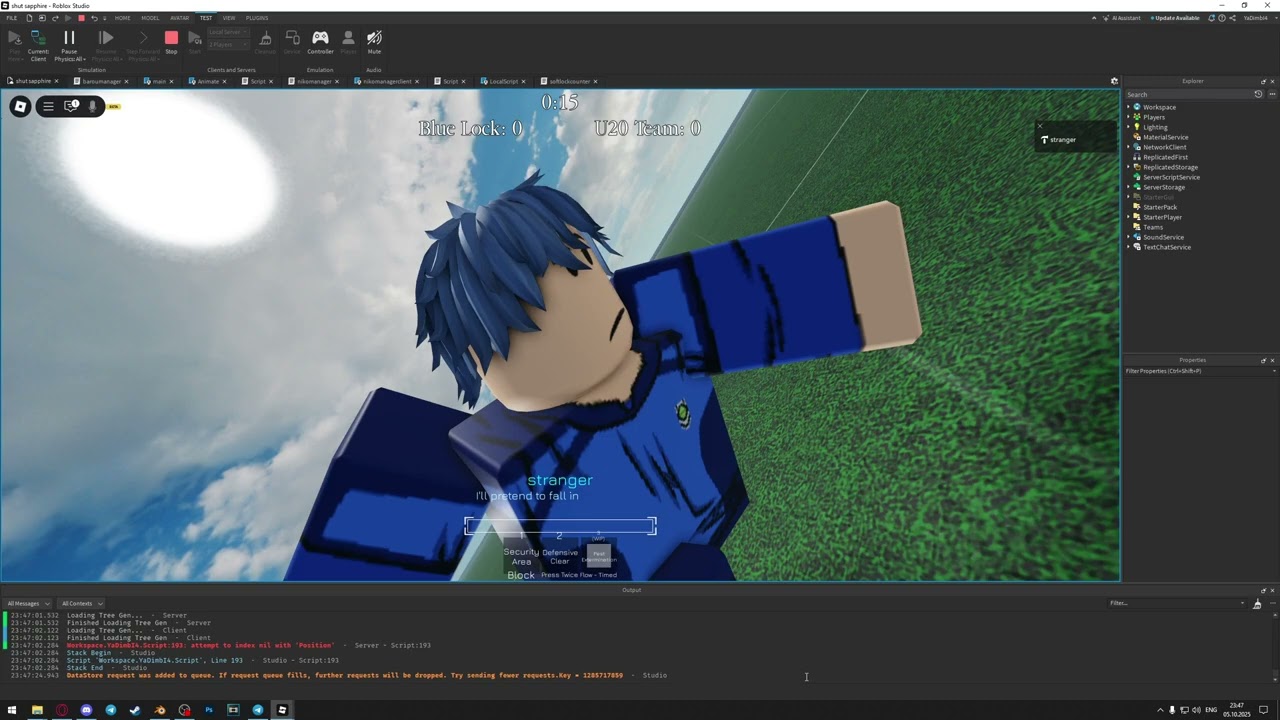Expand the Lighting tree node

click(1129, 127)
